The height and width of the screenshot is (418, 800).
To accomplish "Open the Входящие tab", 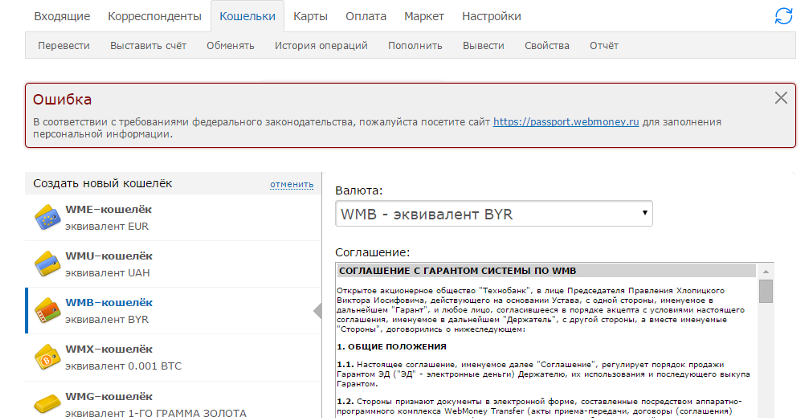I will (62, 16).
